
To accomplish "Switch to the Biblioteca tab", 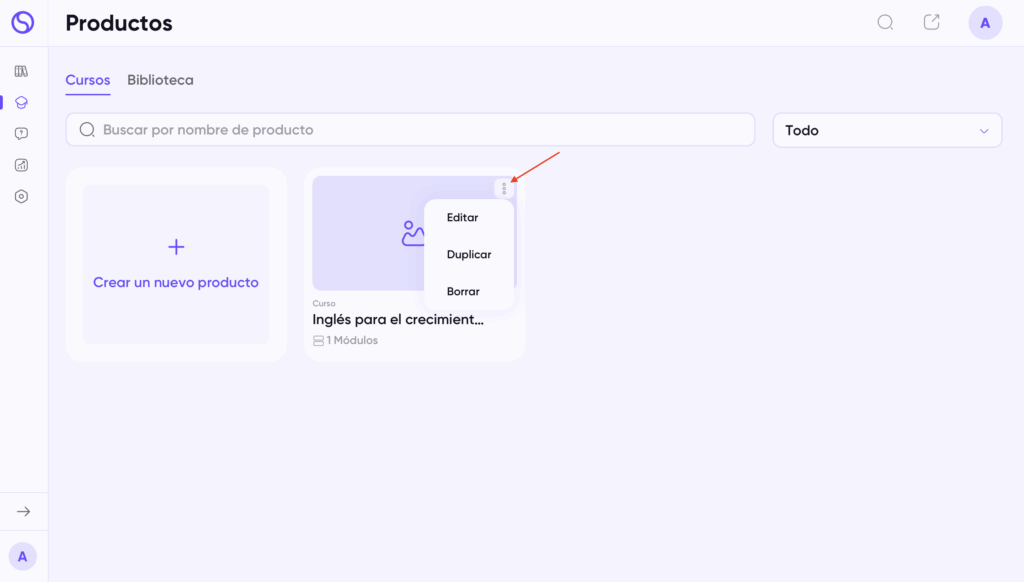I will [160, 80].
